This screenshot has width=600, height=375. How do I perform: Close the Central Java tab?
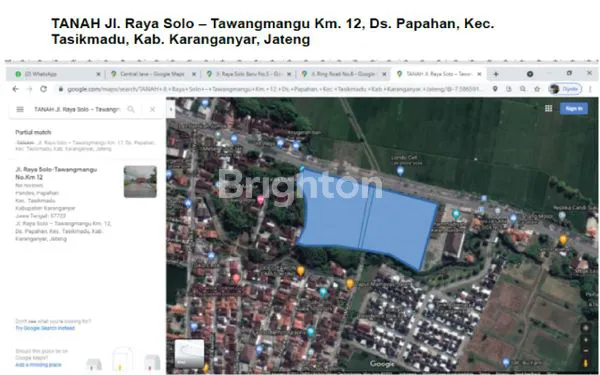194,74
